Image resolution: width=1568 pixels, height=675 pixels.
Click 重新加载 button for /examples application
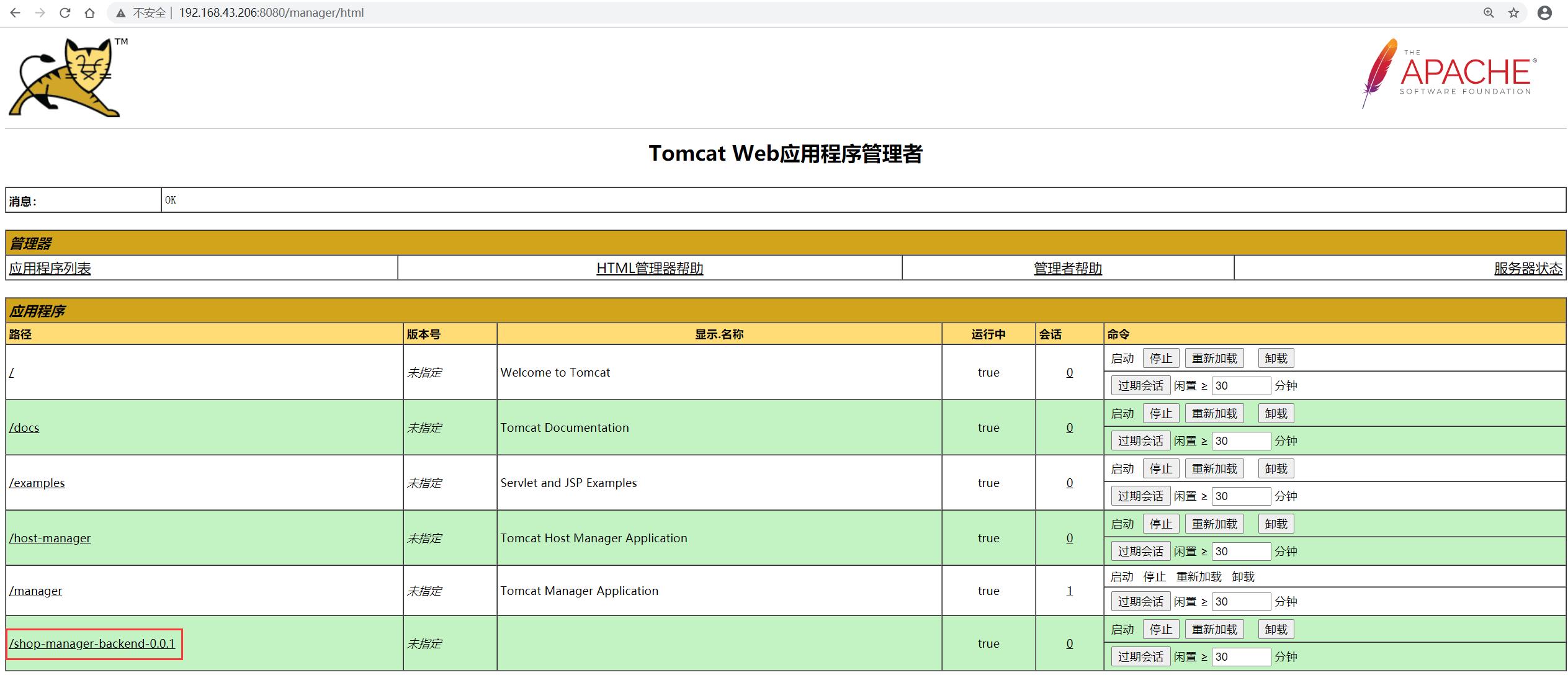[1214, 468]
